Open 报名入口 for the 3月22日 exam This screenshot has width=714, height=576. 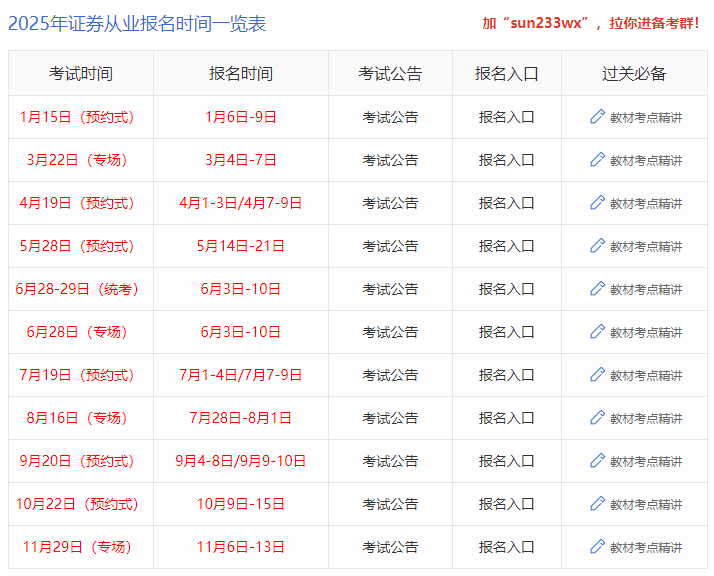[506, 160]
